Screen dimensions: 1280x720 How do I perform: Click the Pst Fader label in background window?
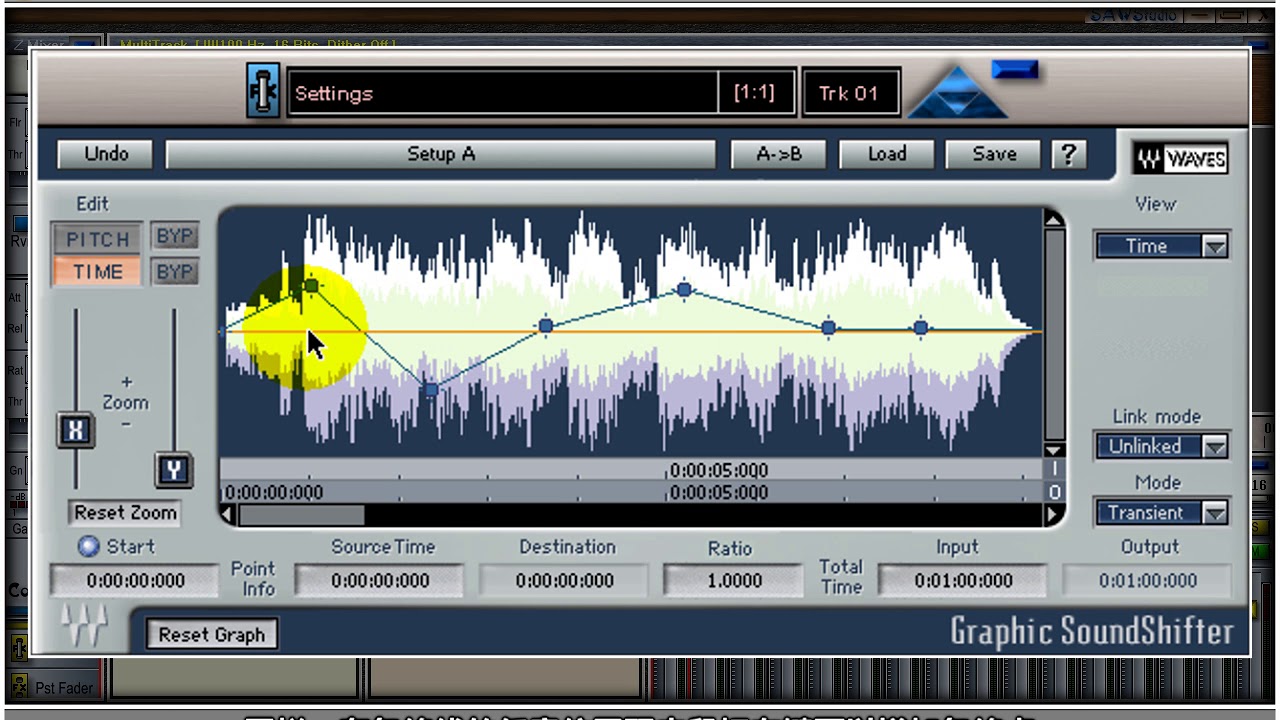click(64, 688)
